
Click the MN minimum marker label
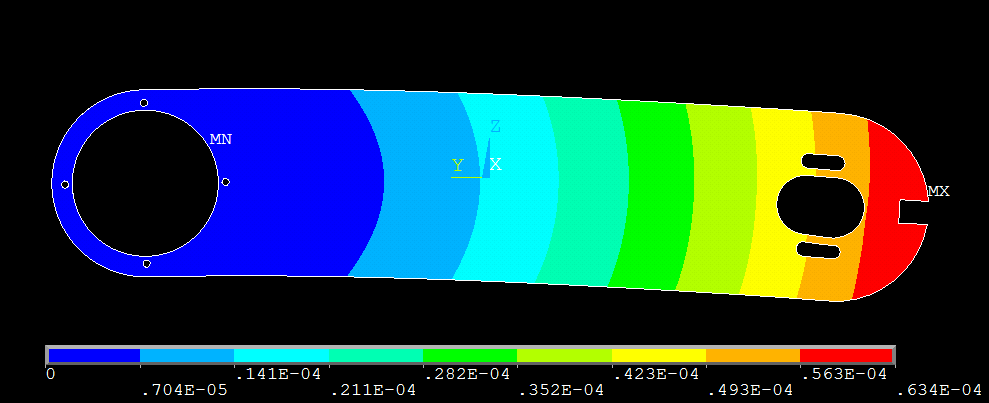pyautogui.click(x=221, y=139)
